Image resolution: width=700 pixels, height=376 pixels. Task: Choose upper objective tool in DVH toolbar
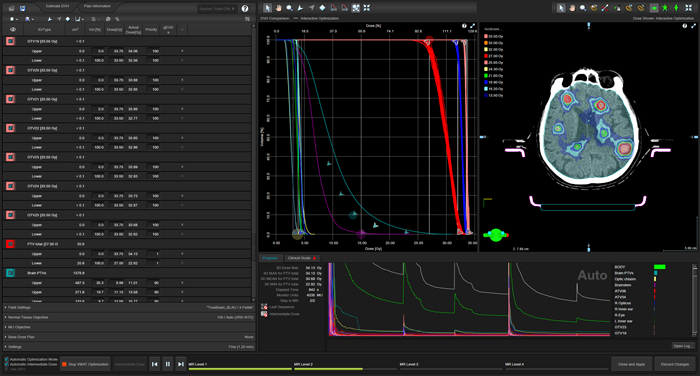tap(300, 8)
